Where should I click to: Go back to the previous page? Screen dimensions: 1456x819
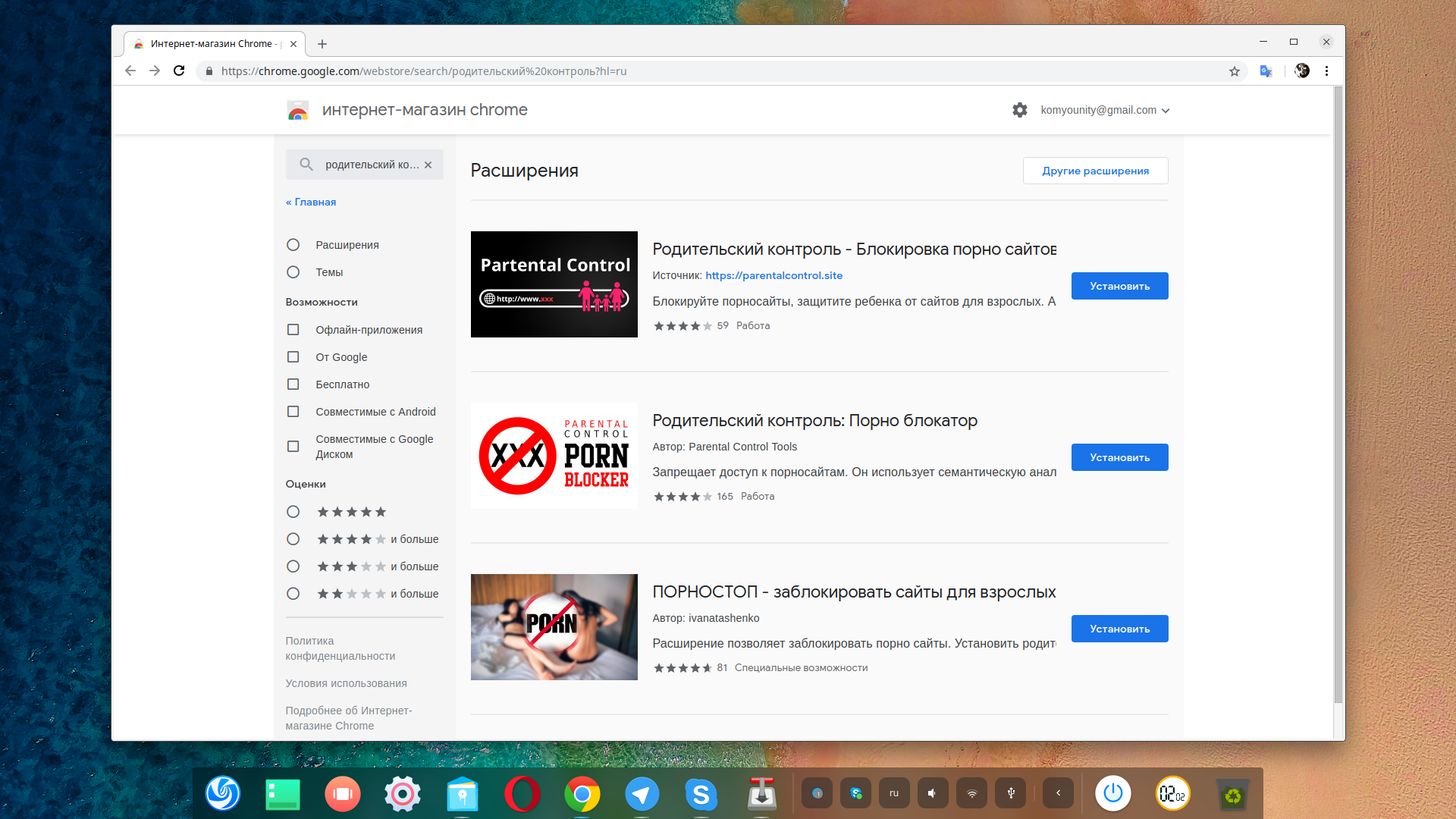[x=130, y=71]
